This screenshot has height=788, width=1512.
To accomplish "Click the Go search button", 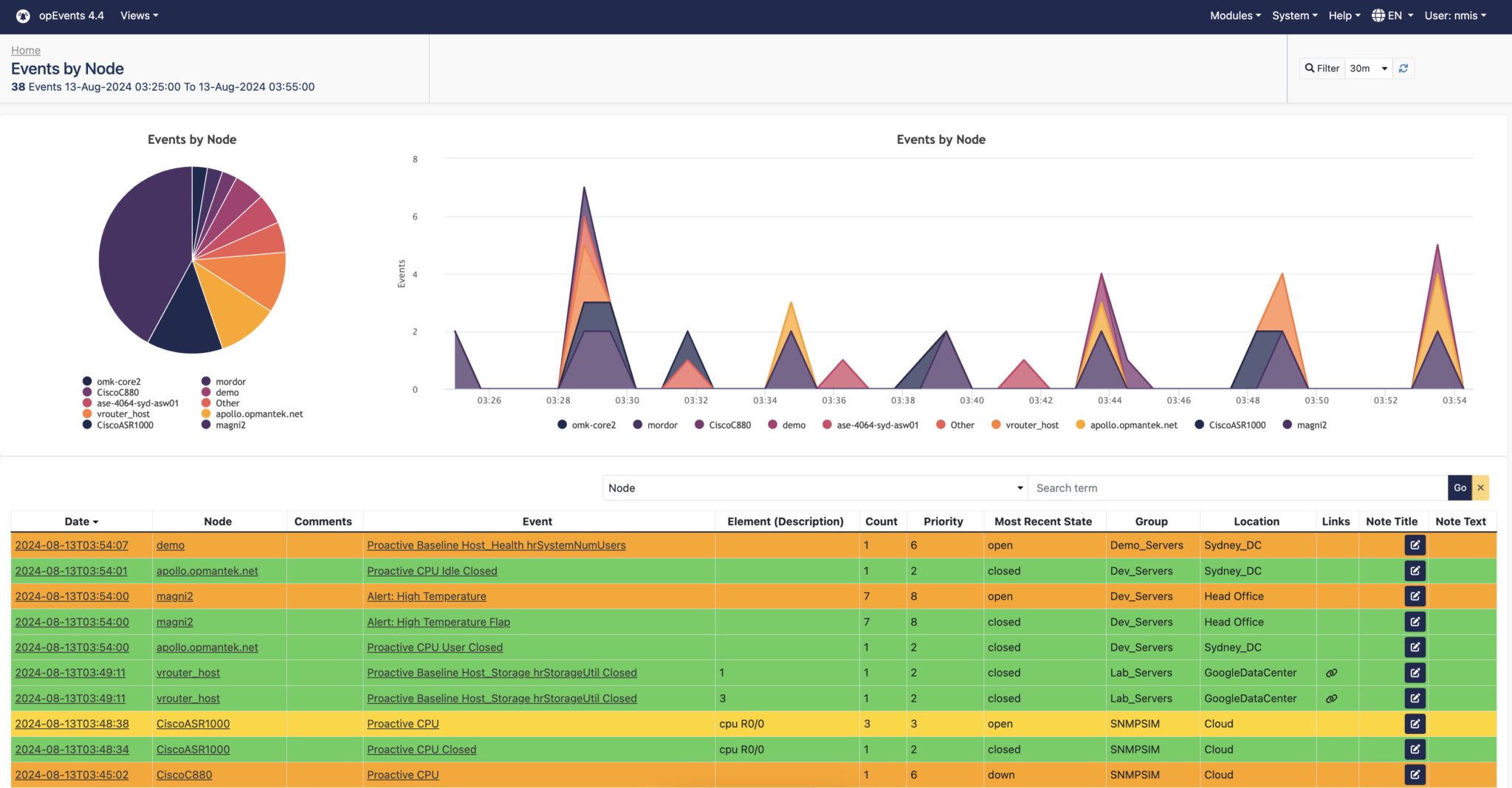I will tap(1460, 487).
